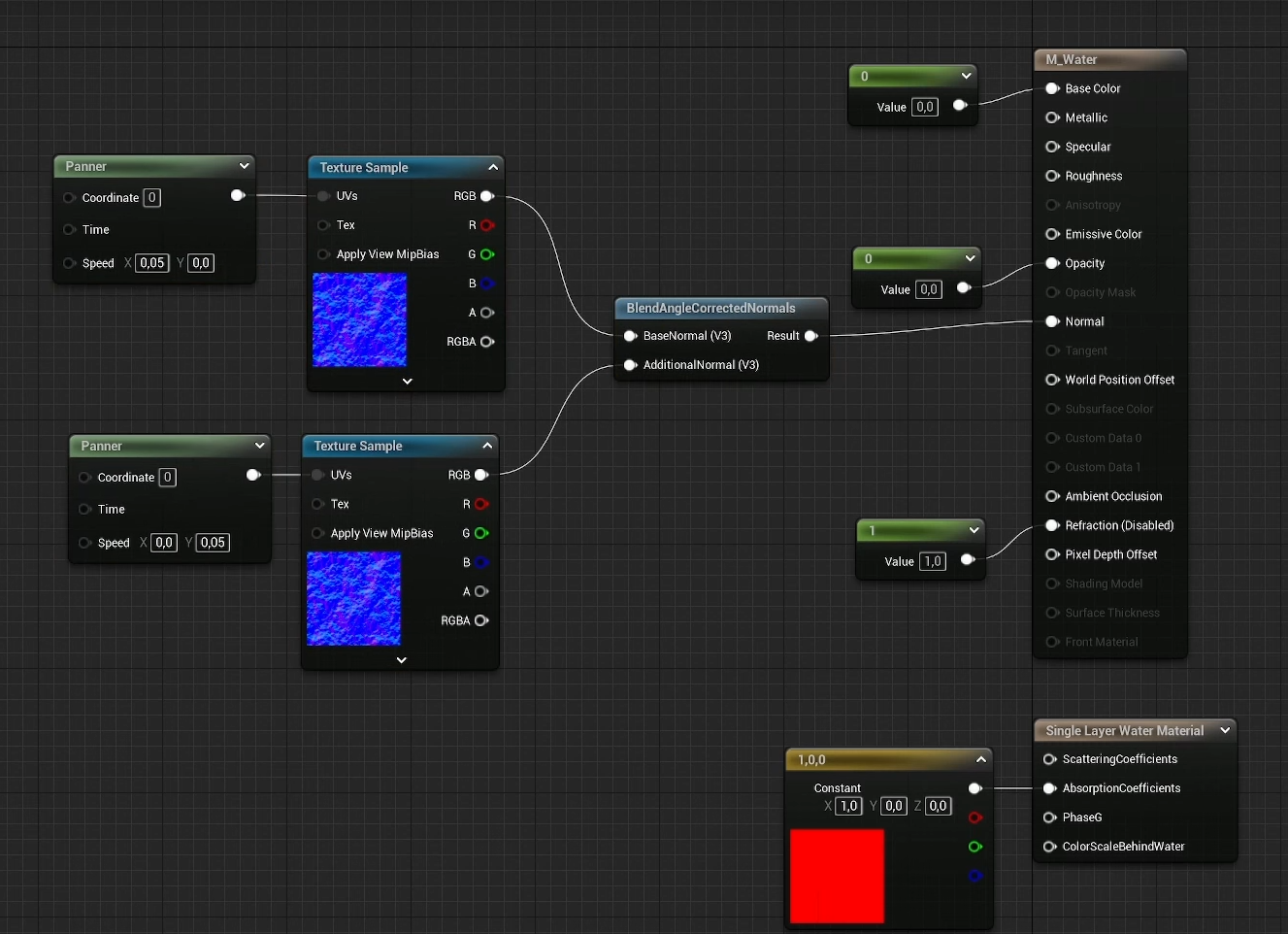Expand advanced pins below lower Texture Sample preview
Image resolution: width=1288 pixels, height=934 pixels.
click(401, 660)
